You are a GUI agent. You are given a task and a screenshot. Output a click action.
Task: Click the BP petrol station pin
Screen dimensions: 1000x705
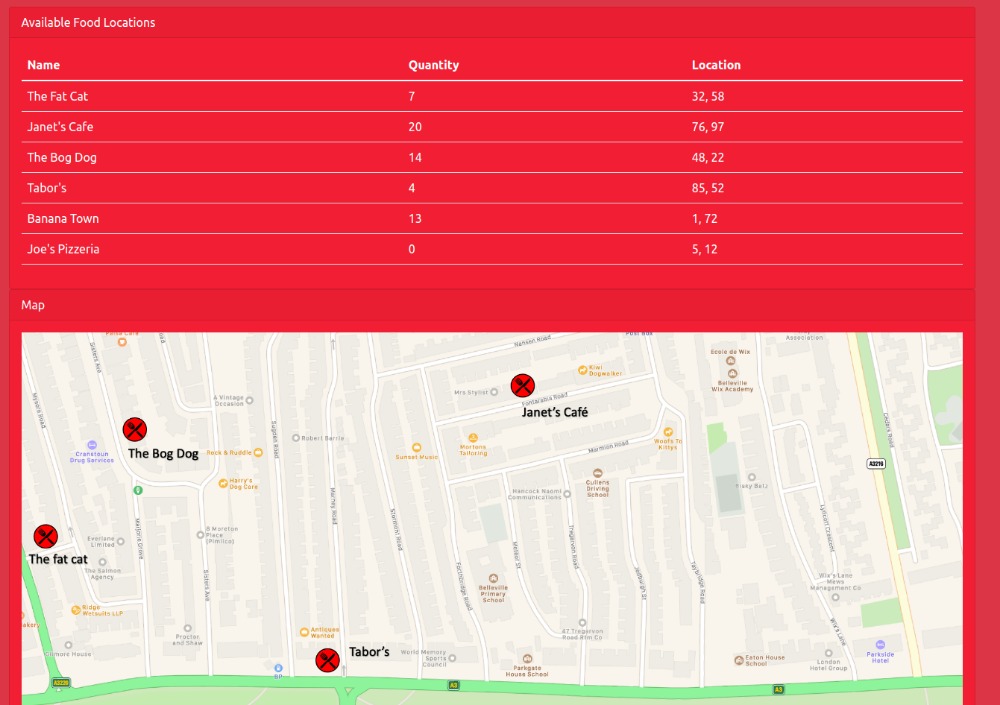click(x=278, y=668)
